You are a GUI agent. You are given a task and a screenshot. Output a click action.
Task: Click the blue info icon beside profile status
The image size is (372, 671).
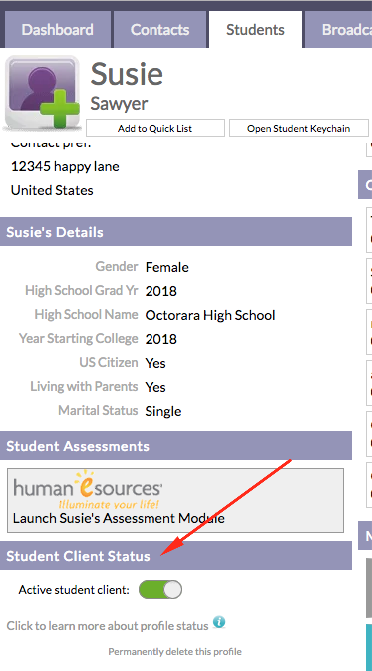219,622
